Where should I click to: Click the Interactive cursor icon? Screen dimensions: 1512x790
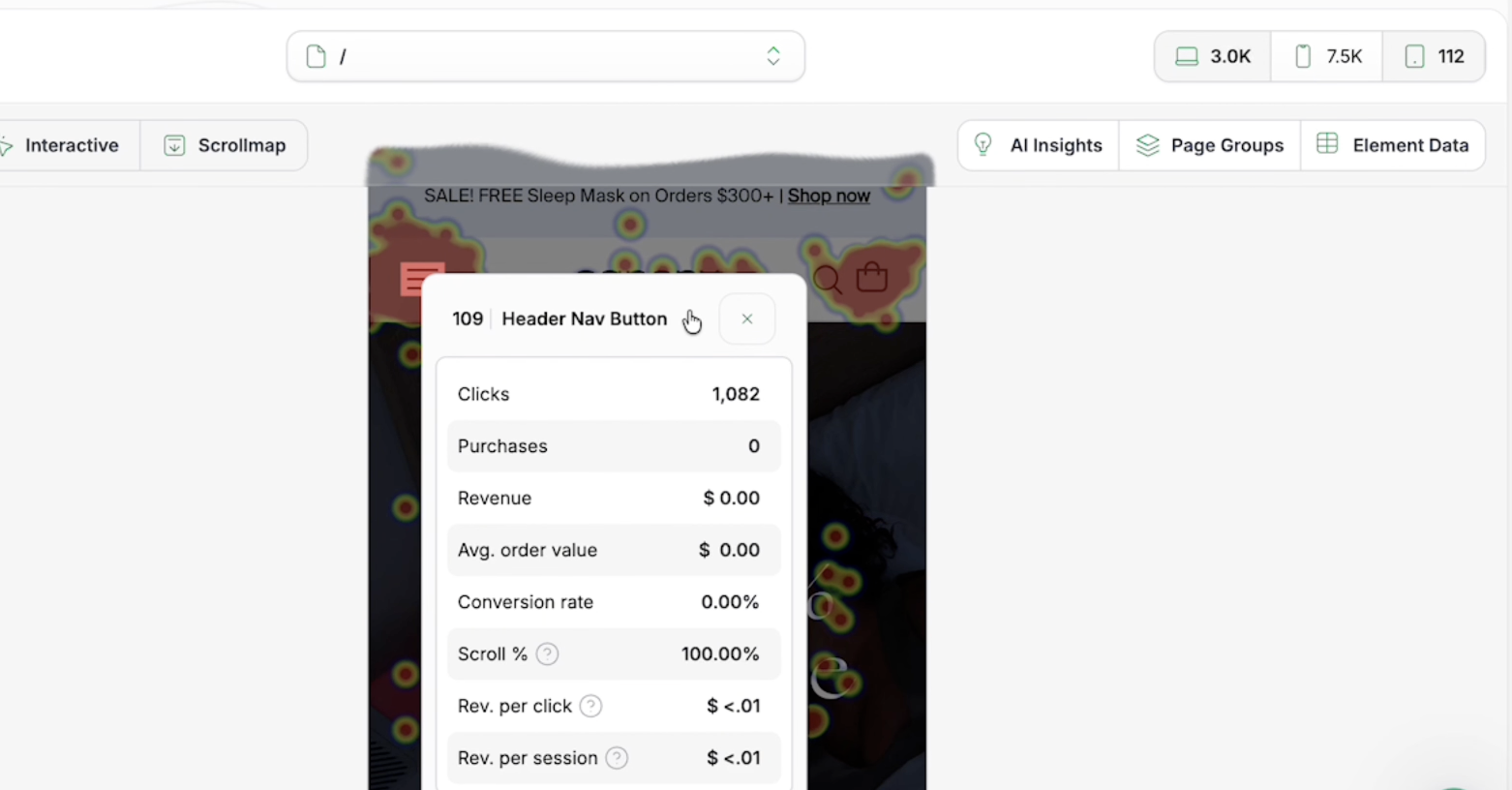pos(7,144)
